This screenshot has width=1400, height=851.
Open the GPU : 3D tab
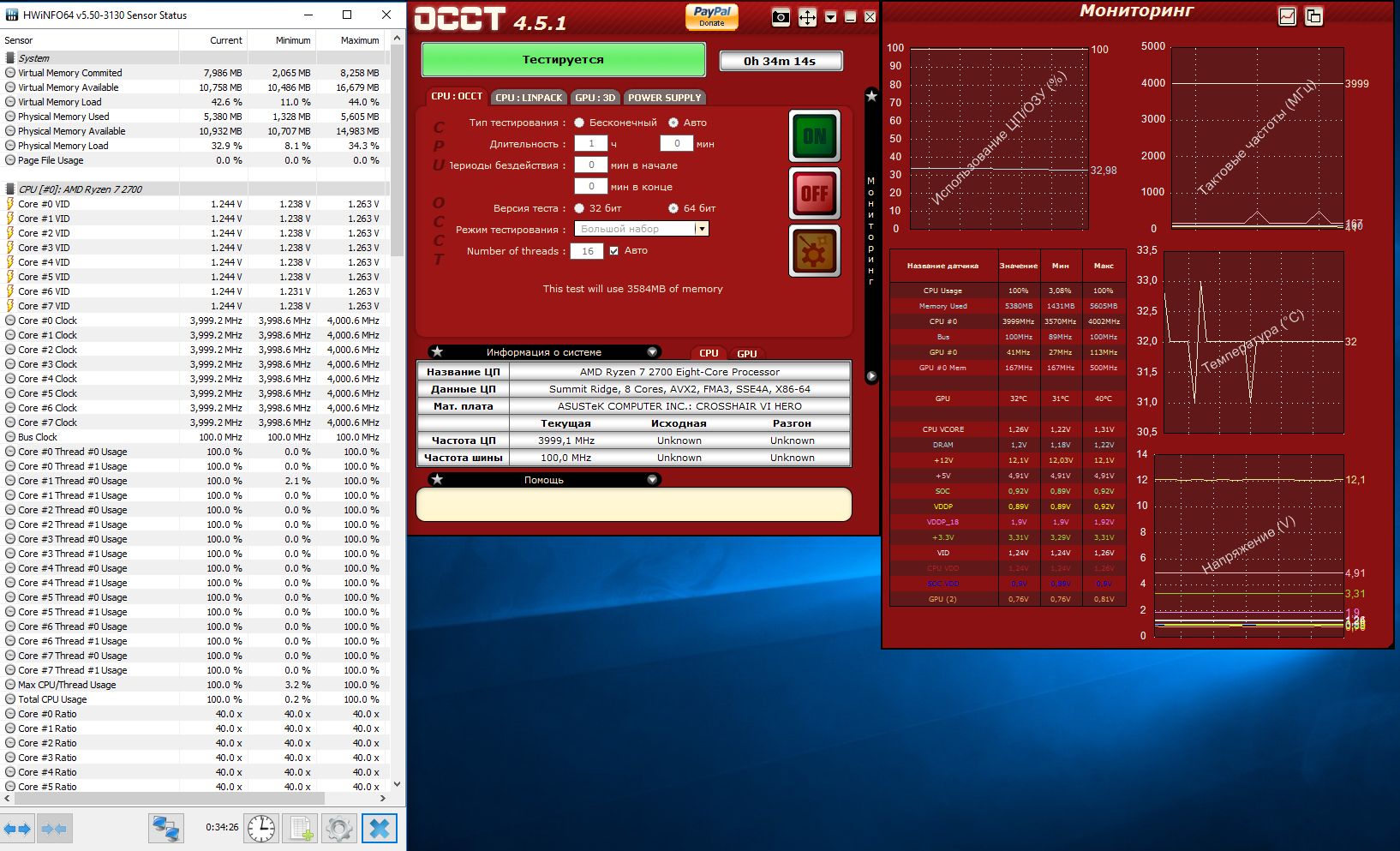[595, 98]
